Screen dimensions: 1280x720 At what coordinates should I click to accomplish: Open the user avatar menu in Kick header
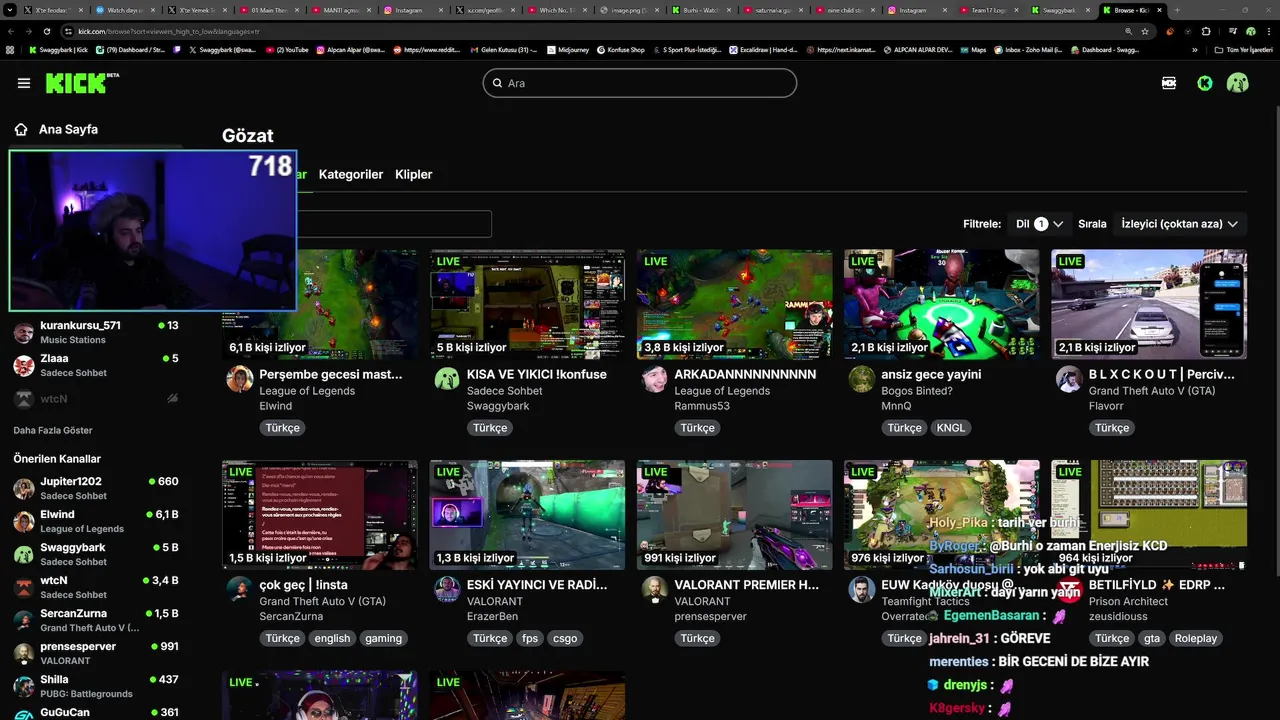pyautogui.click(x=1238, y=83)
